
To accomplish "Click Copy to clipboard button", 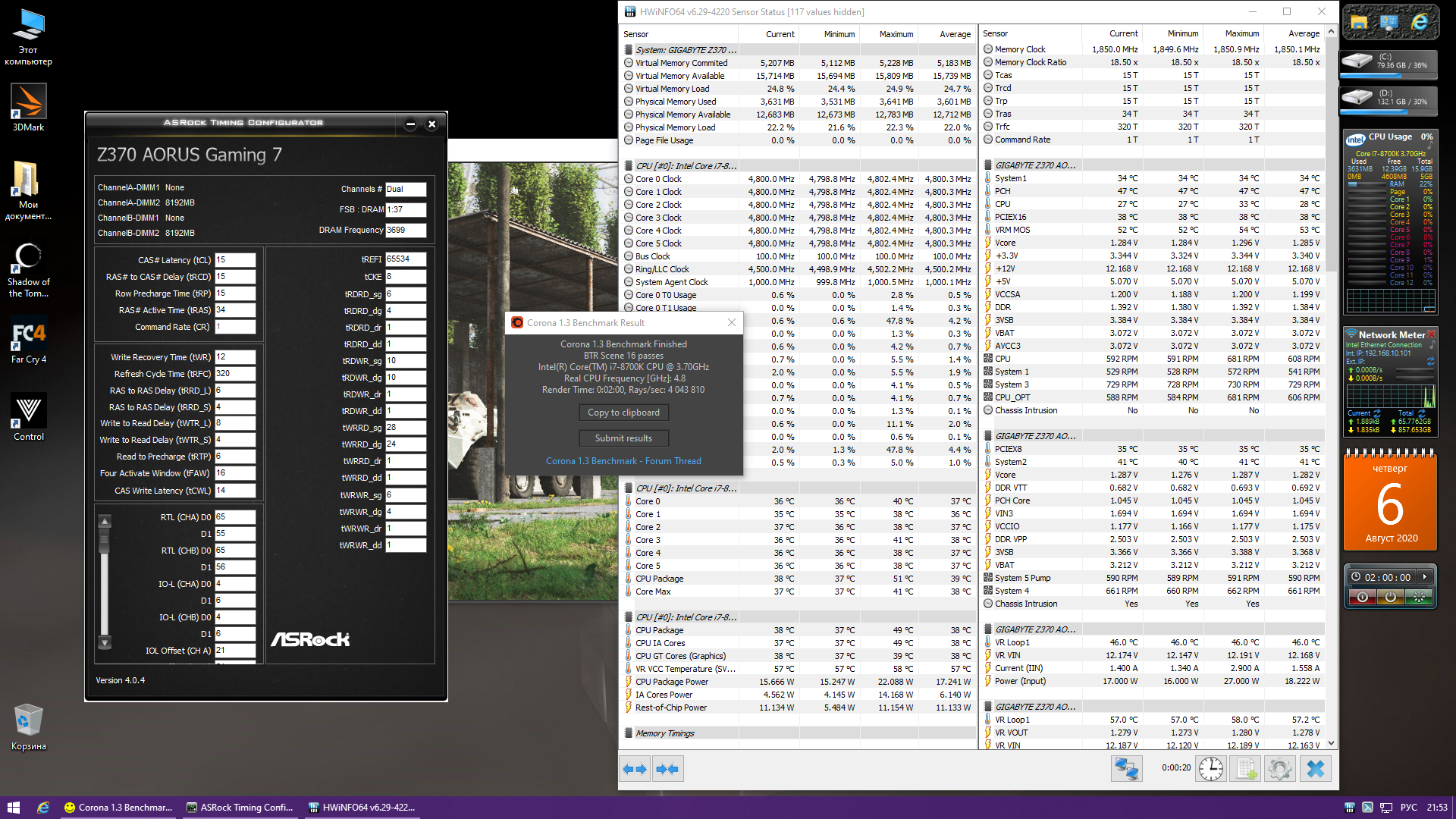I will [x=623, y=413].
